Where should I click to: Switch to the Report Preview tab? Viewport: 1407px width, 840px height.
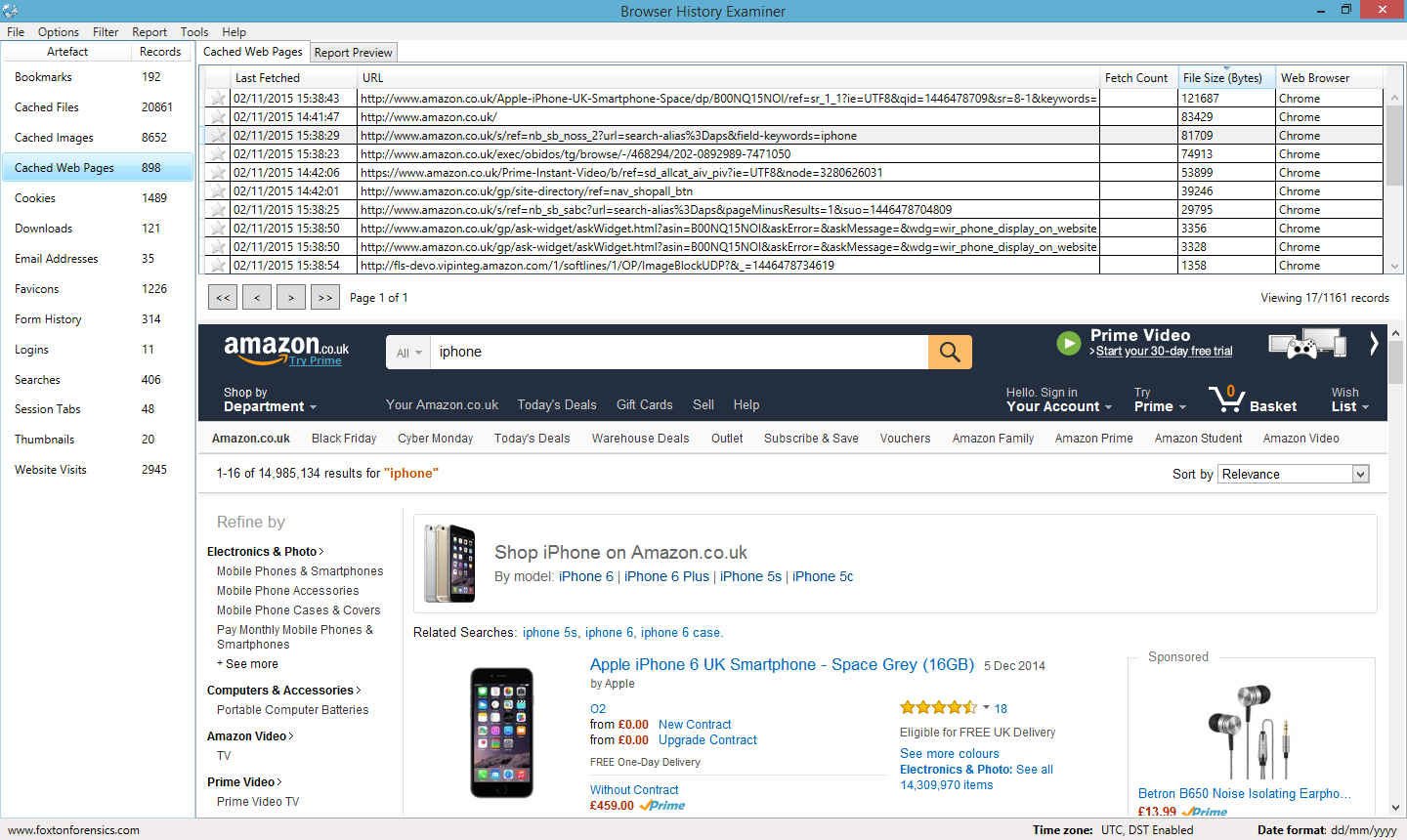coord(353,53)
